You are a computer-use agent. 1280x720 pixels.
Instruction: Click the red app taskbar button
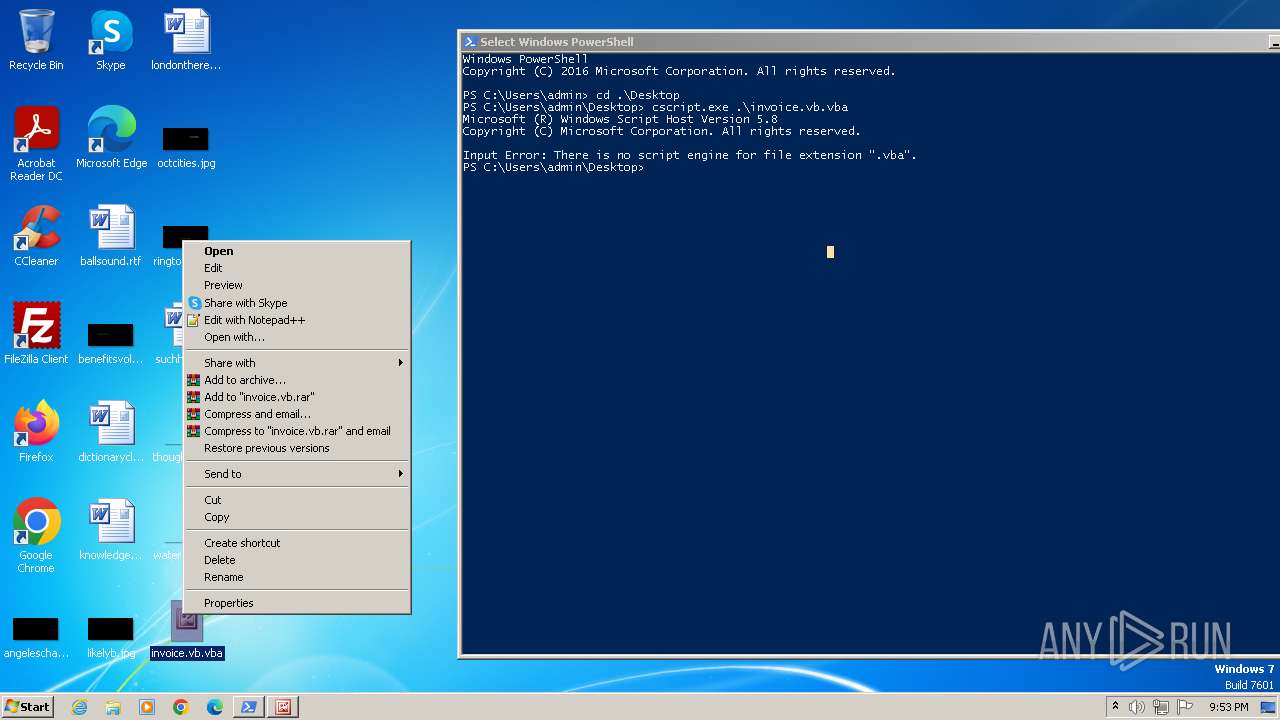(x=283, y=707)
